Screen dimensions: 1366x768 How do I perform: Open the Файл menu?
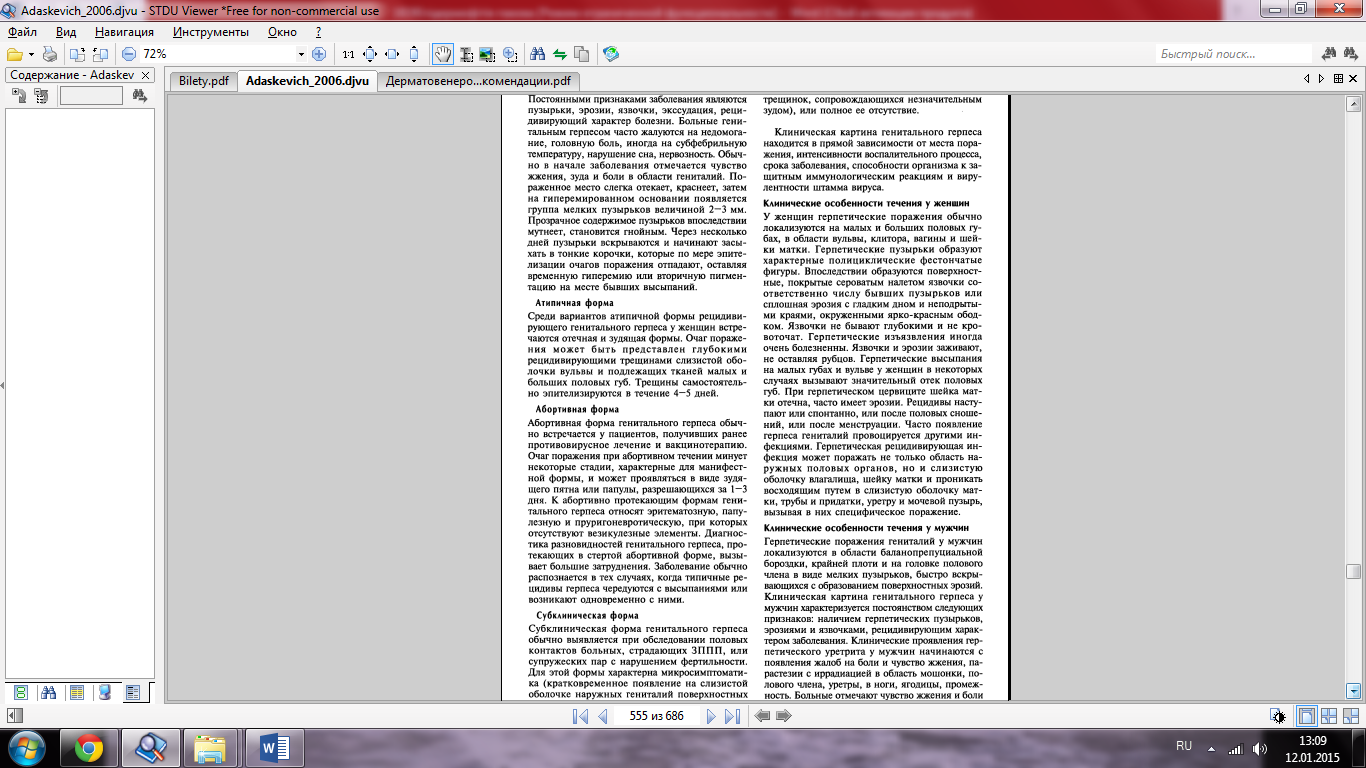click(22, 32)
